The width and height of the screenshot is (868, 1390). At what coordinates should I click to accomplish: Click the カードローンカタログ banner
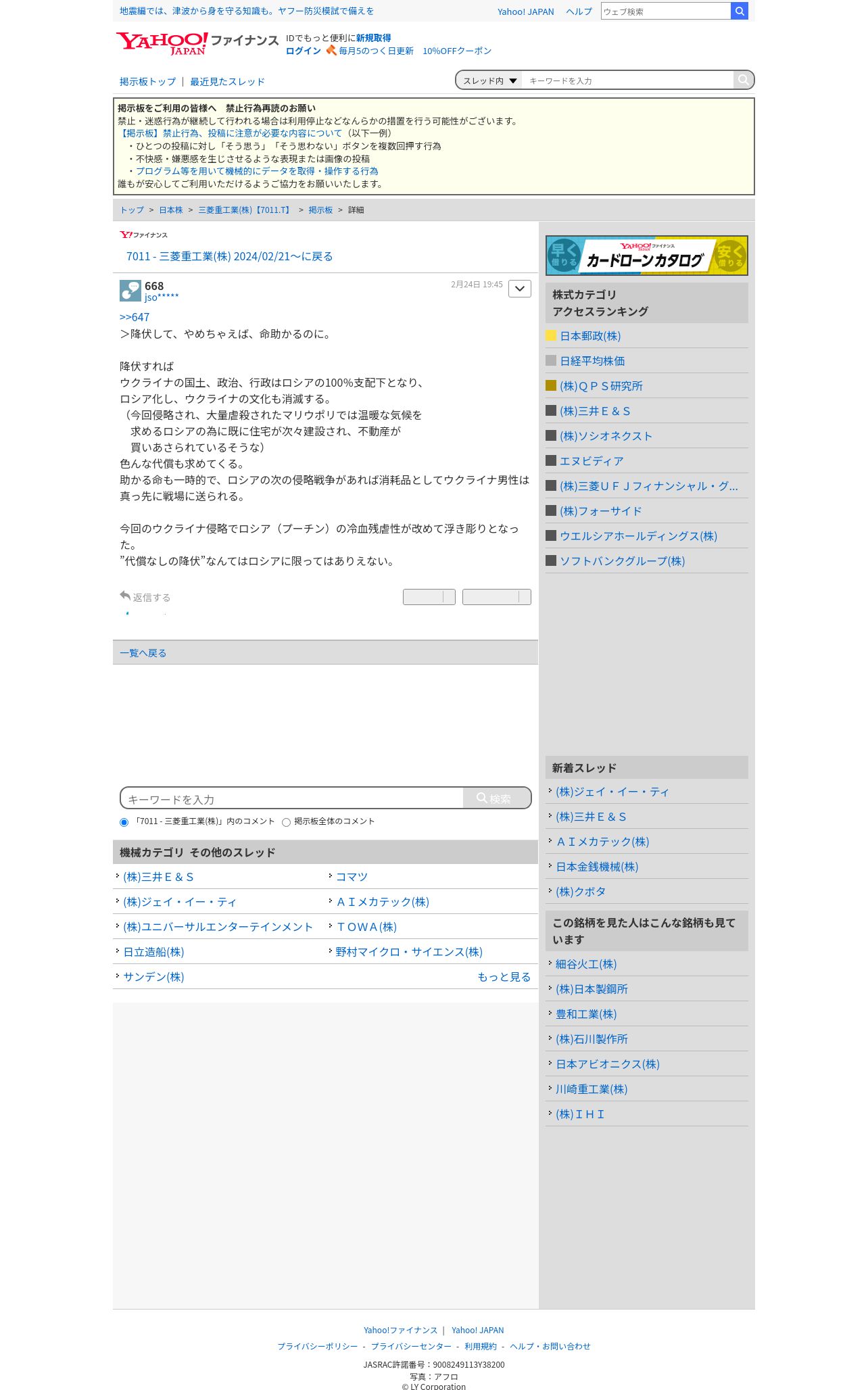click(647, 256)
